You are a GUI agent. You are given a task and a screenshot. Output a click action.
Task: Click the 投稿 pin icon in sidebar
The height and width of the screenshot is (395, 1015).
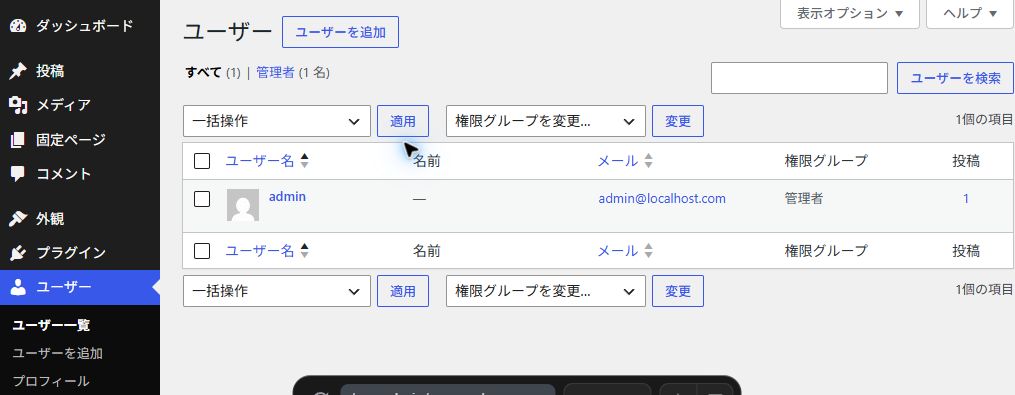coord(17,71)
